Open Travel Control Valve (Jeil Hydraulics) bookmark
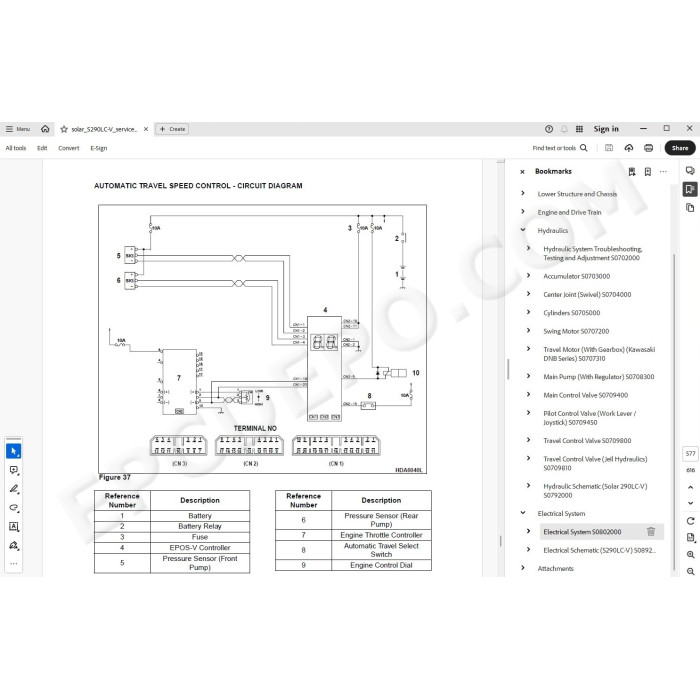The height and width of the screenshot is (700, 700). [595, 463]
